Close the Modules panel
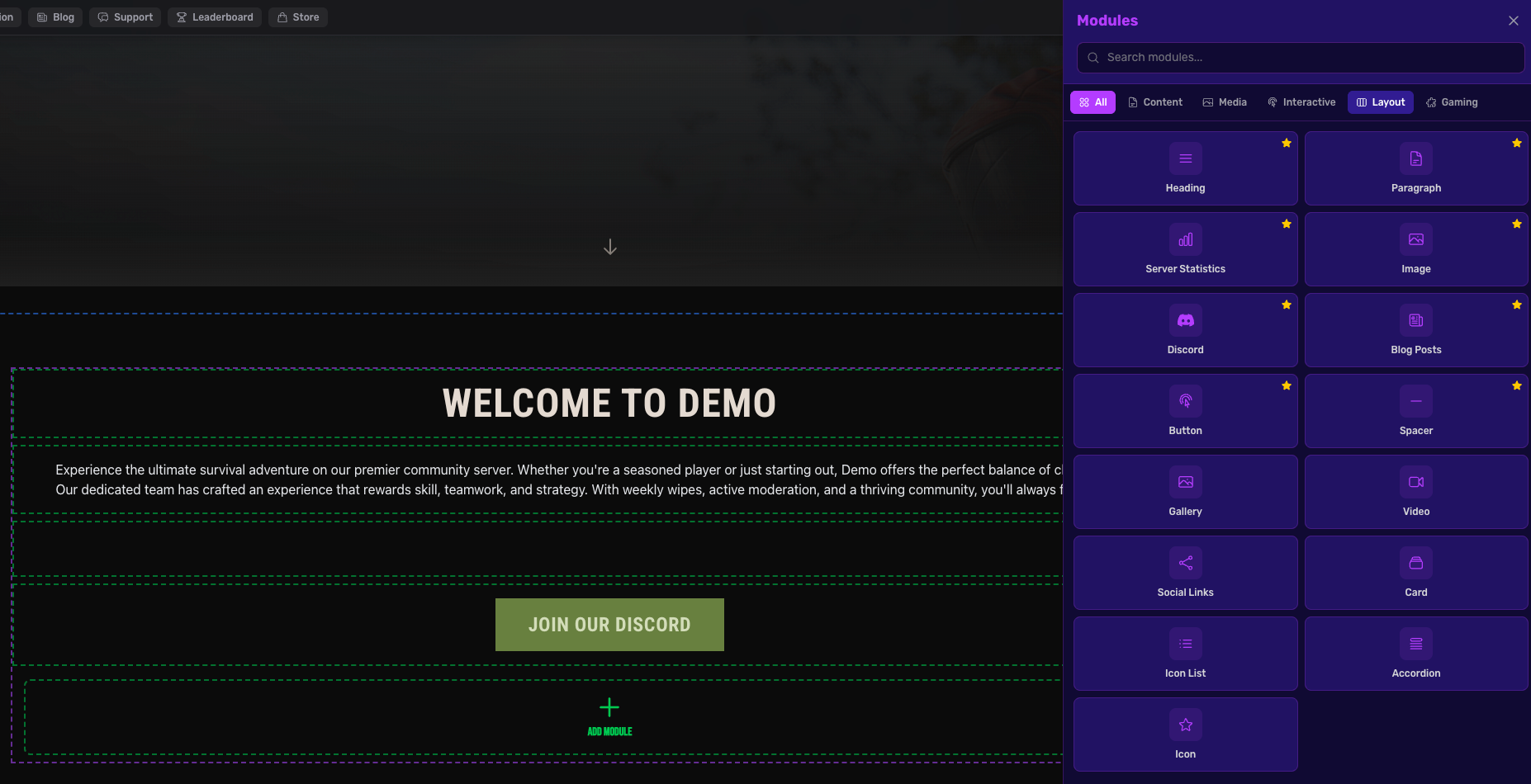Viewport: 1531px width, 784px height. 1513,21
